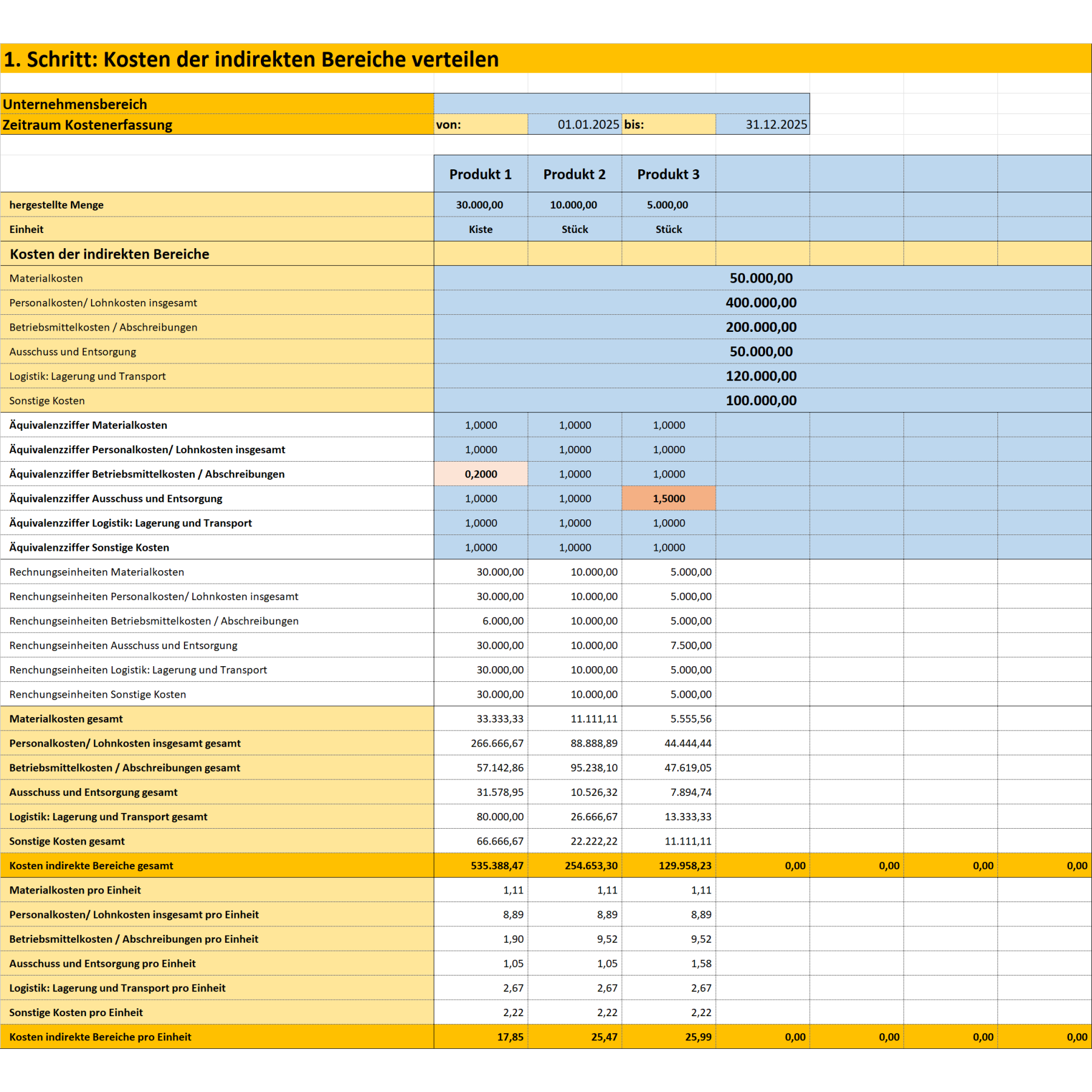Click the value 535.388,47 in totals row

click(497, 866)
